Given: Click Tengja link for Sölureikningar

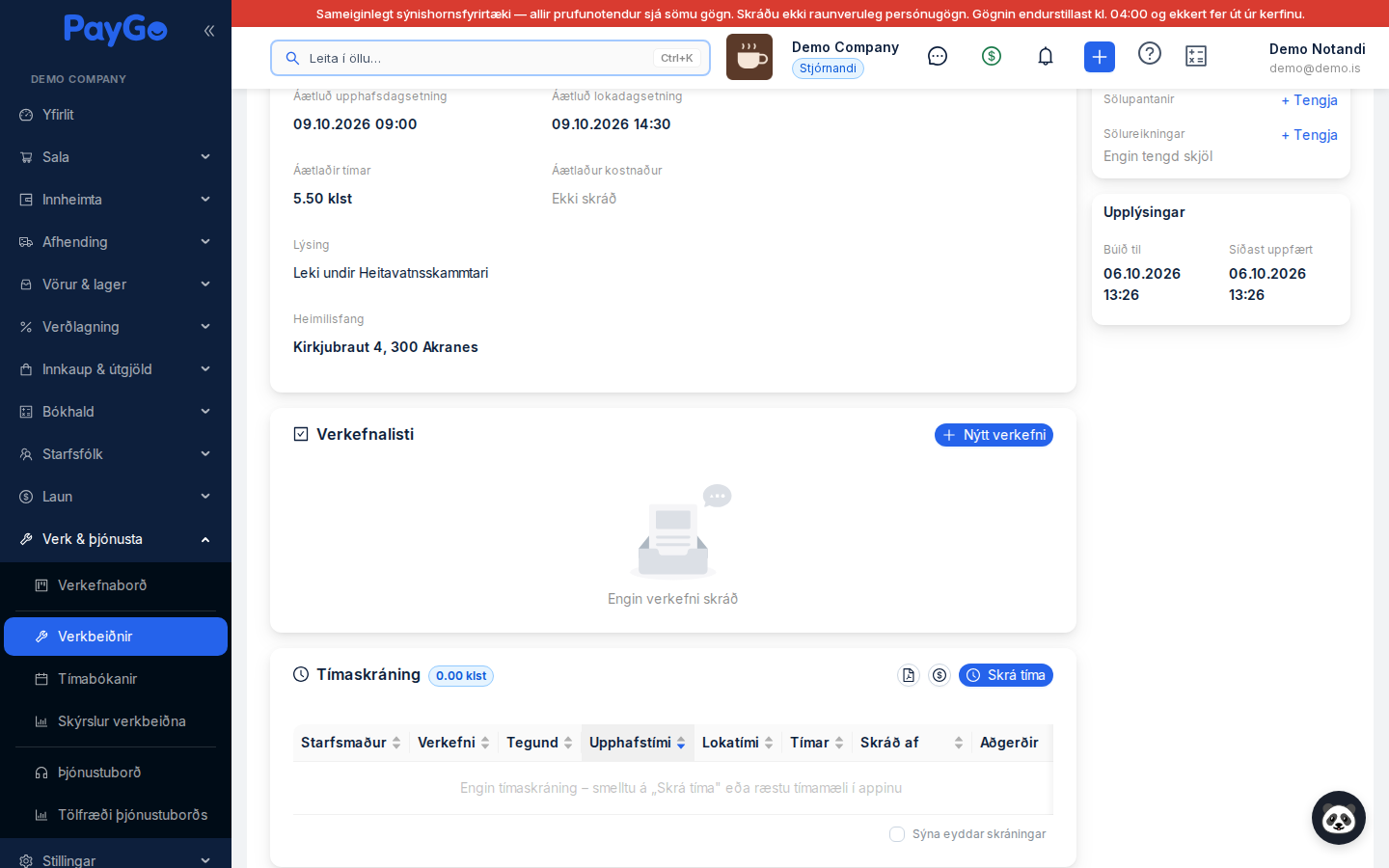Looking at the screenshot, I should pyautogui.click(x=1309, y=135).
